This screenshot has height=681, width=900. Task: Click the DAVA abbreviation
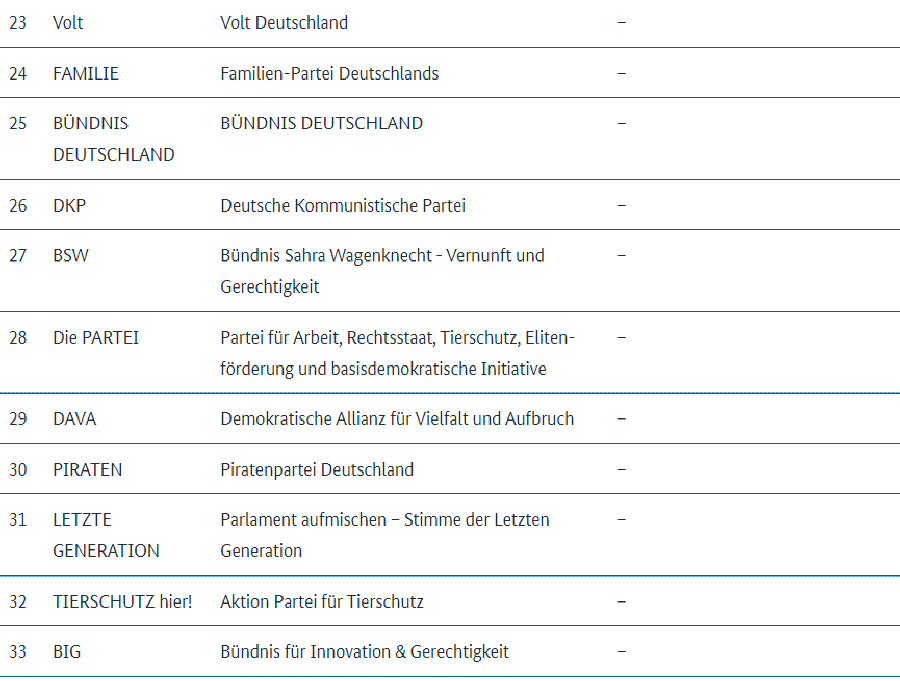tap(75, 419)
